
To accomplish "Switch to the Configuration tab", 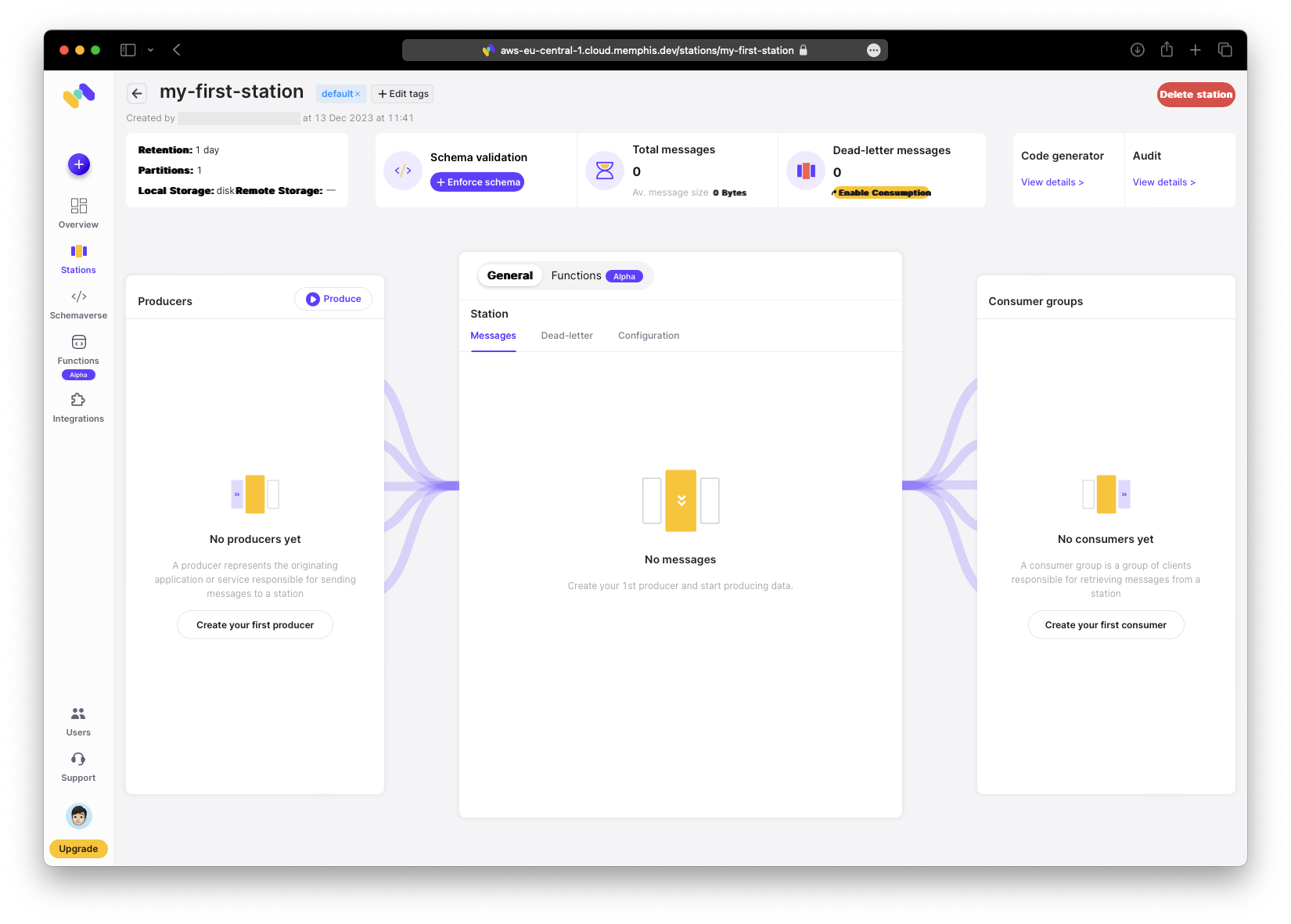I will 648,336.
